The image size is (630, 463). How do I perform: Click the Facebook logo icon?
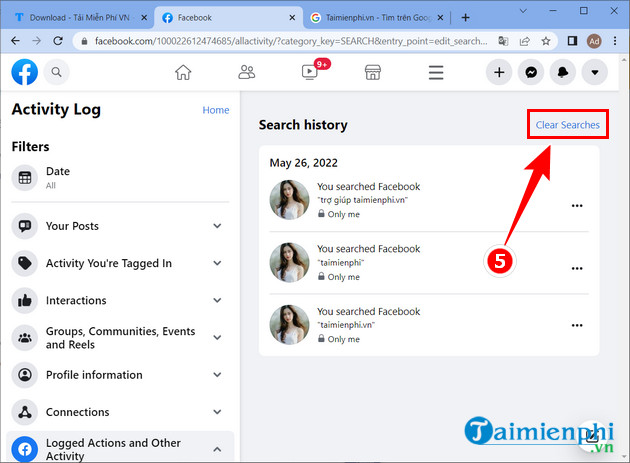(25, 72)
